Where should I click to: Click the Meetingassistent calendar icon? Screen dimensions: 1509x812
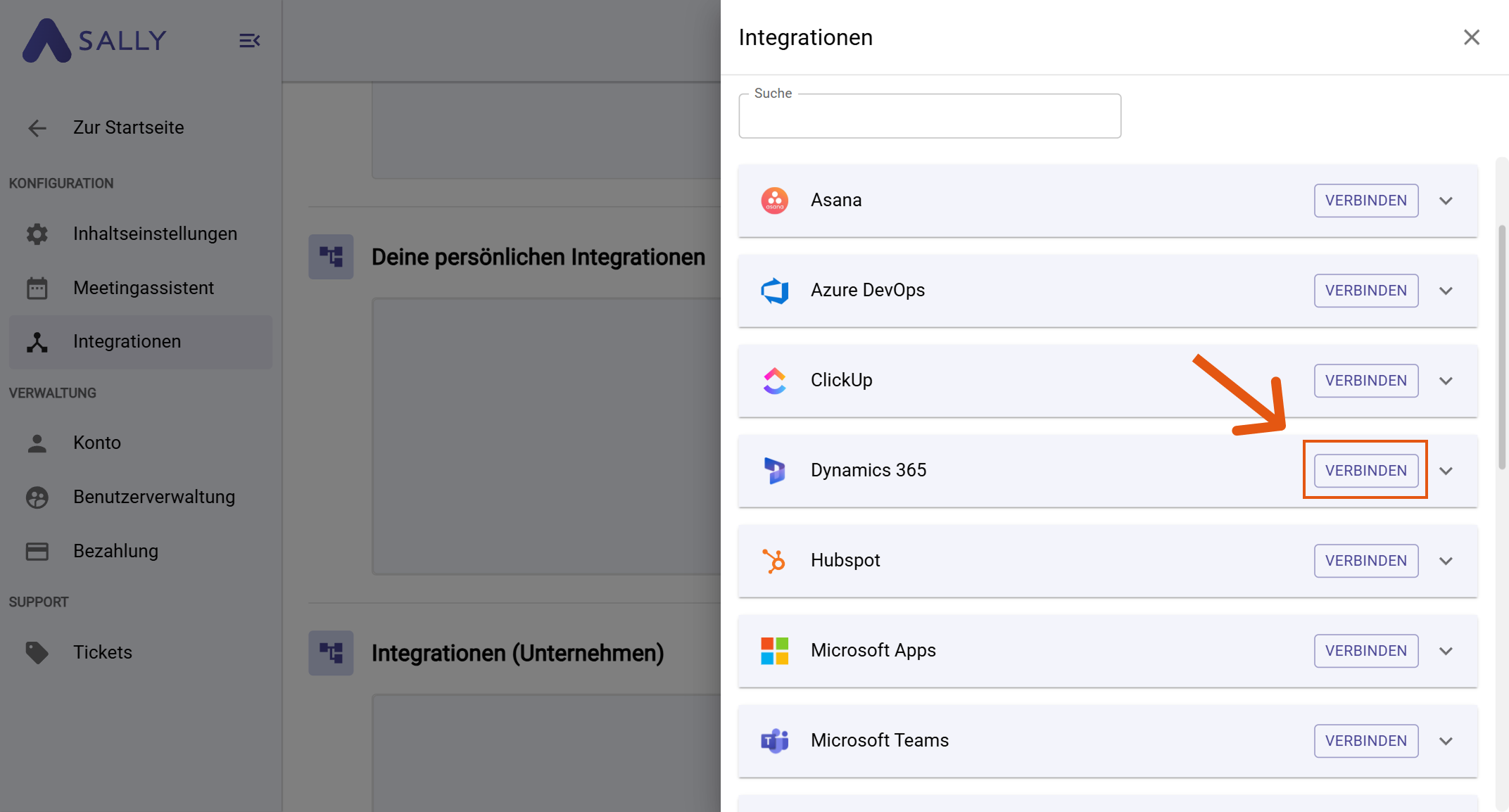37,288
